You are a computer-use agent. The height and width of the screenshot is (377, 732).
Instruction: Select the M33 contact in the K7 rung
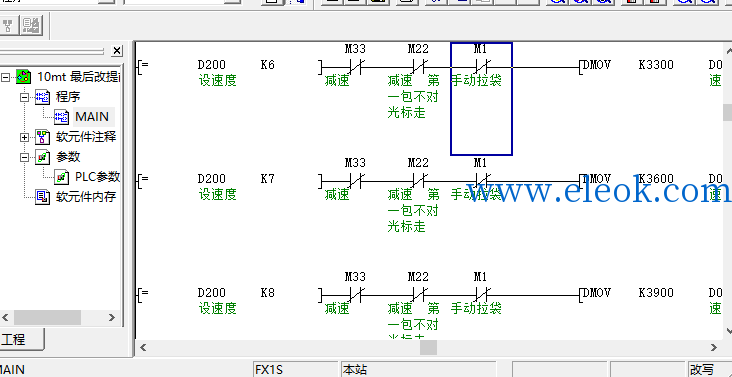[355, 181]
